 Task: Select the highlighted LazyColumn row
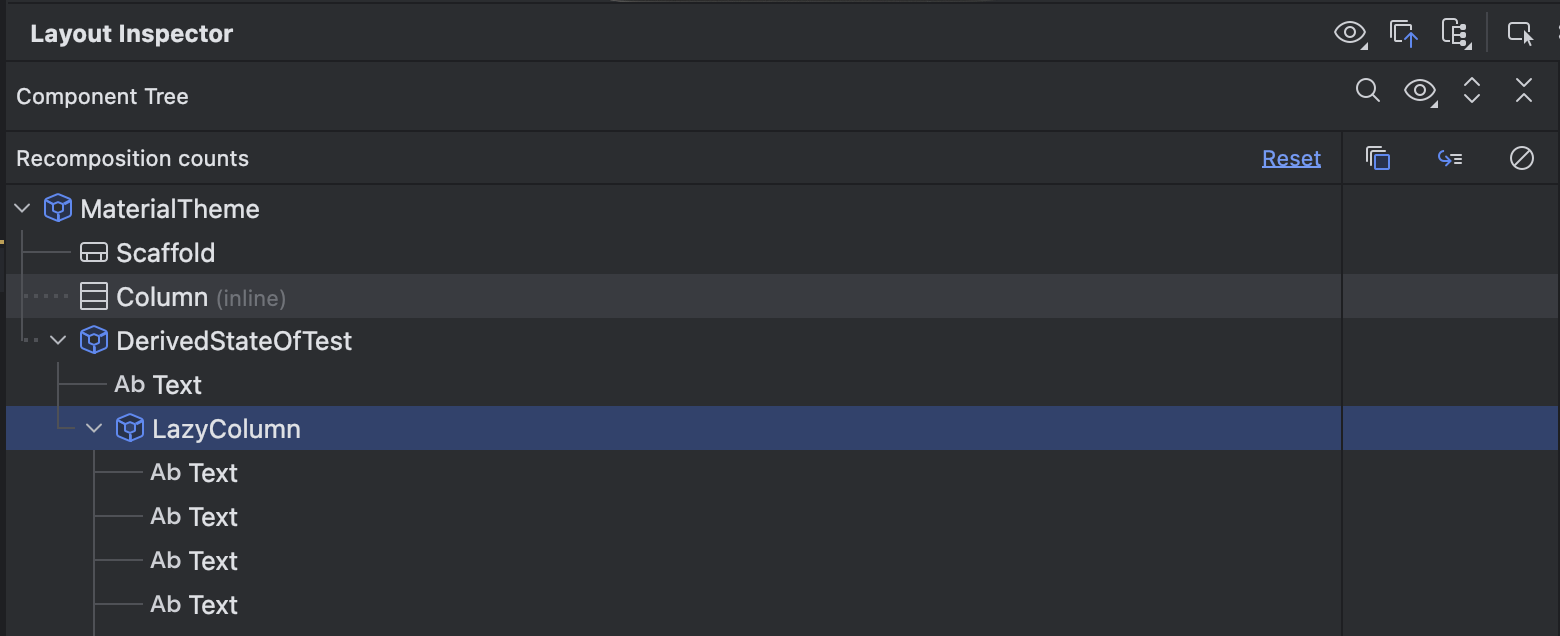(227, 428)
